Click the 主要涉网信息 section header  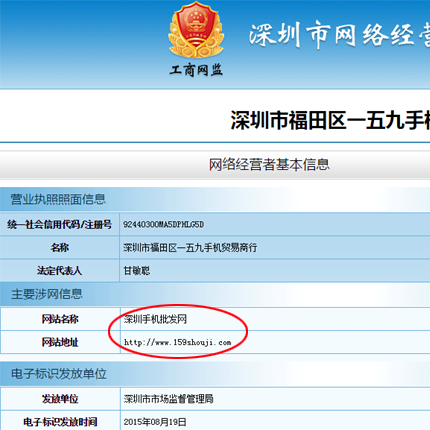[47, 294]
